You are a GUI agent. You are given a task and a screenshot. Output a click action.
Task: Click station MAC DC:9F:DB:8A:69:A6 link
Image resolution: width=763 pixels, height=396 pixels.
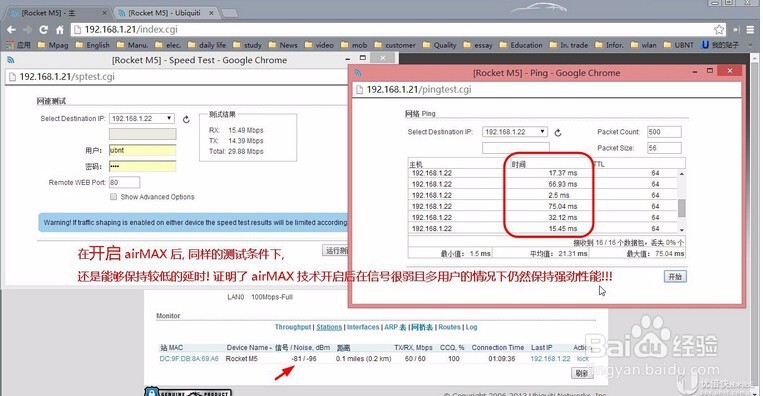click(x=189, y=359)
